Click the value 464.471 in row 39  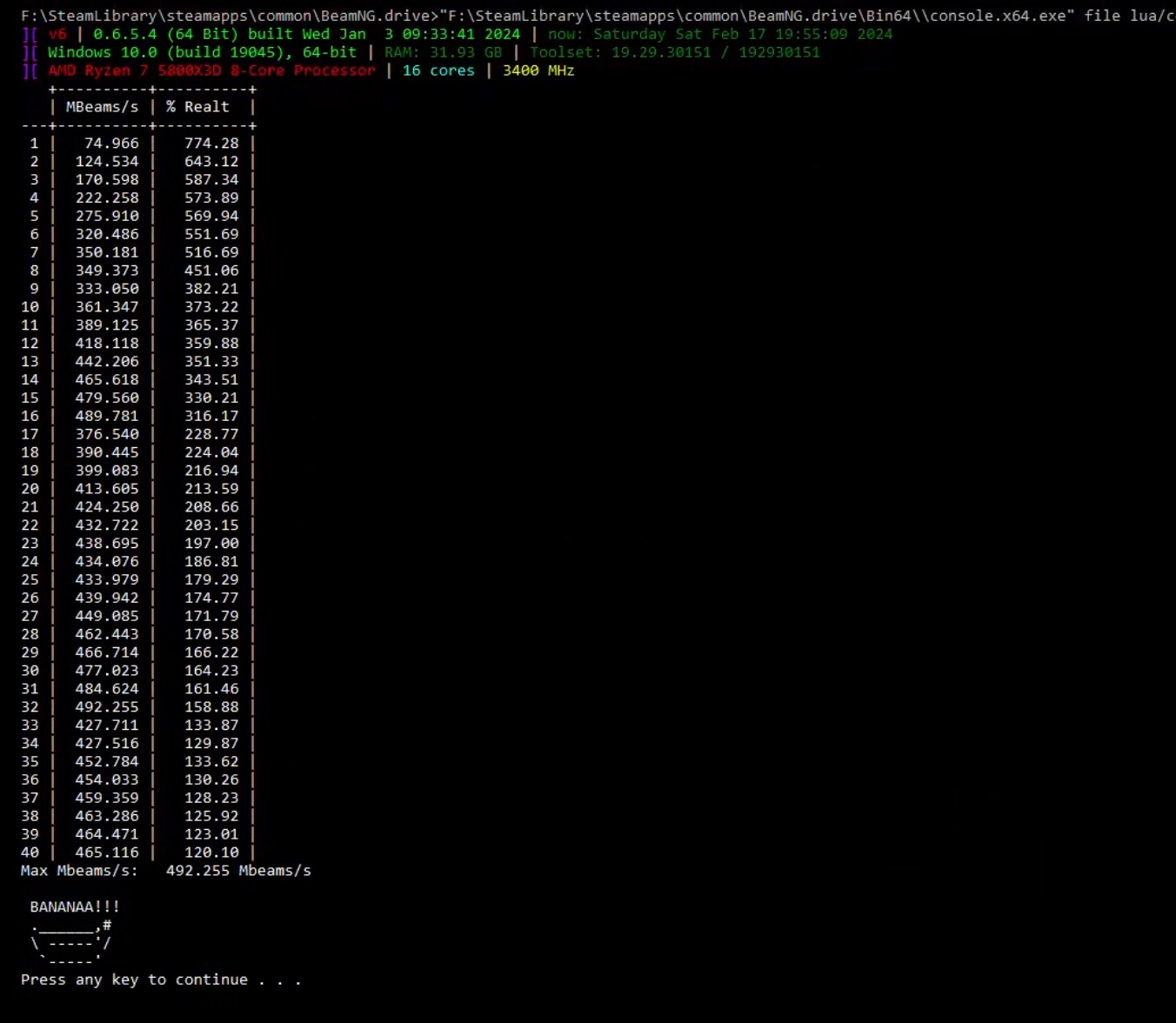107,836
